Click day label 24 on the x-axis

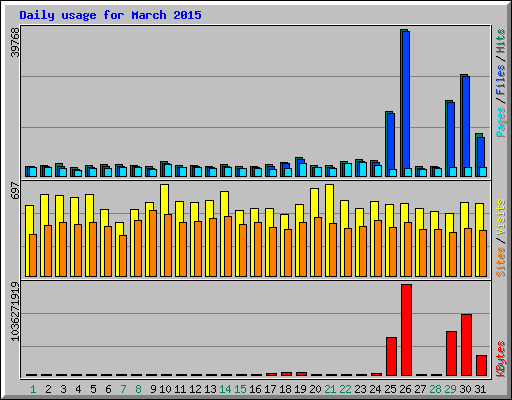point(375,389)
